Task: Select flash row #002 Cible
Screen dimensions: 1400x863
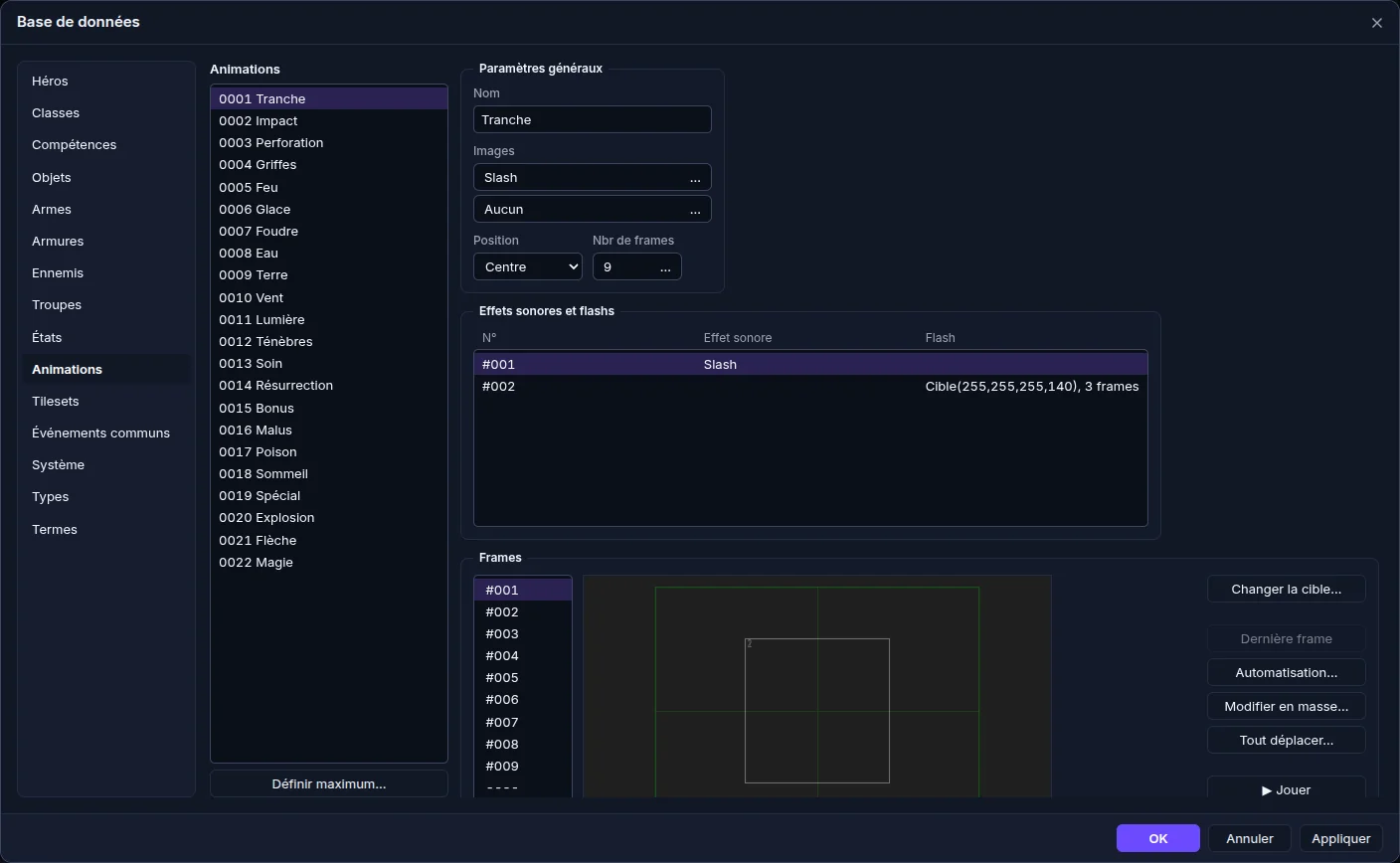Action: click(810, 386)
